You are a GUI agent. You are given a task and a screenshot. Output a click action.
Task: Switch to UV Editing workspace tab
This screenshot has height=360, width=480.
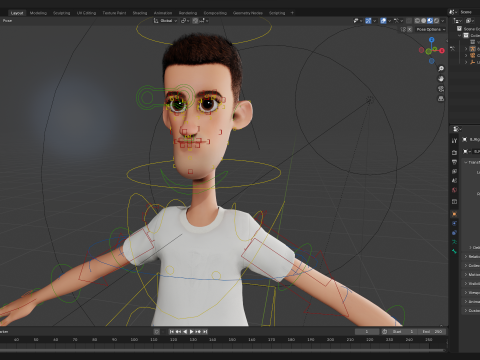coord(86,13)
